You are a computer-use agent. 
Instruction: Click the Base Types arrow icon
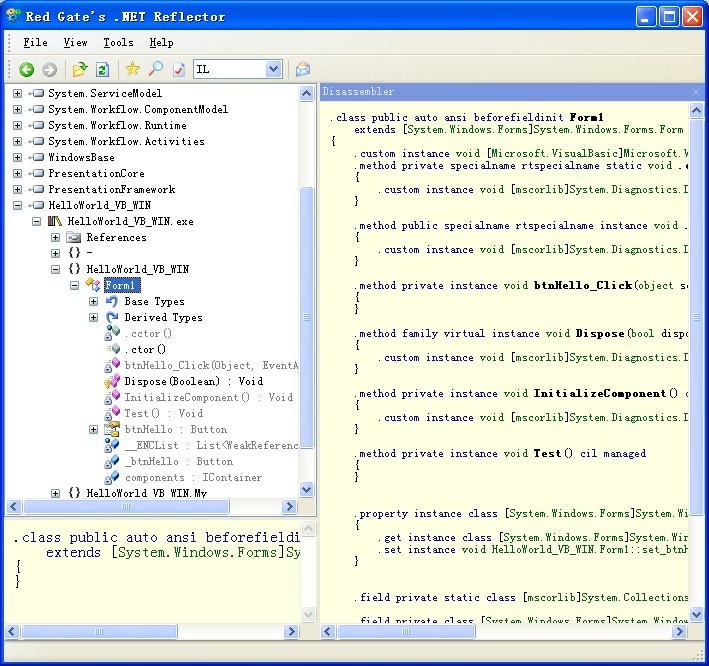pyautogui.click(x=112, y=301)
